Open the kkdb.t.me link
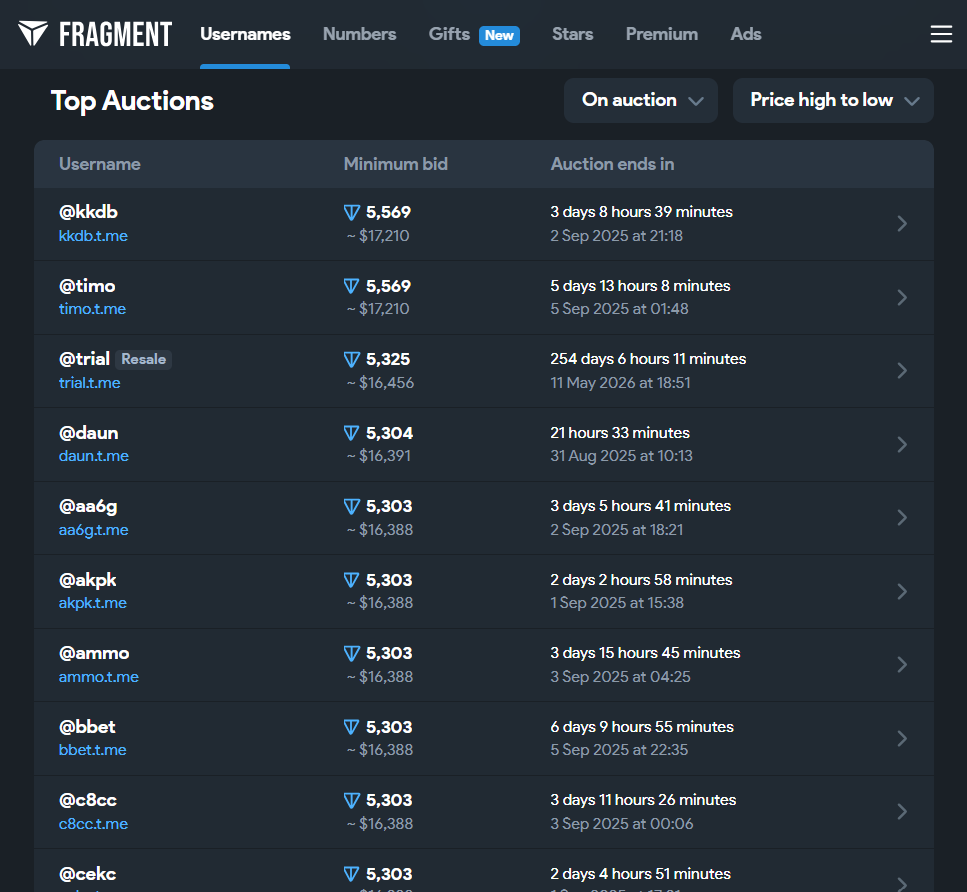The height and width of the screenshot is (892, 967). (93, 236)
